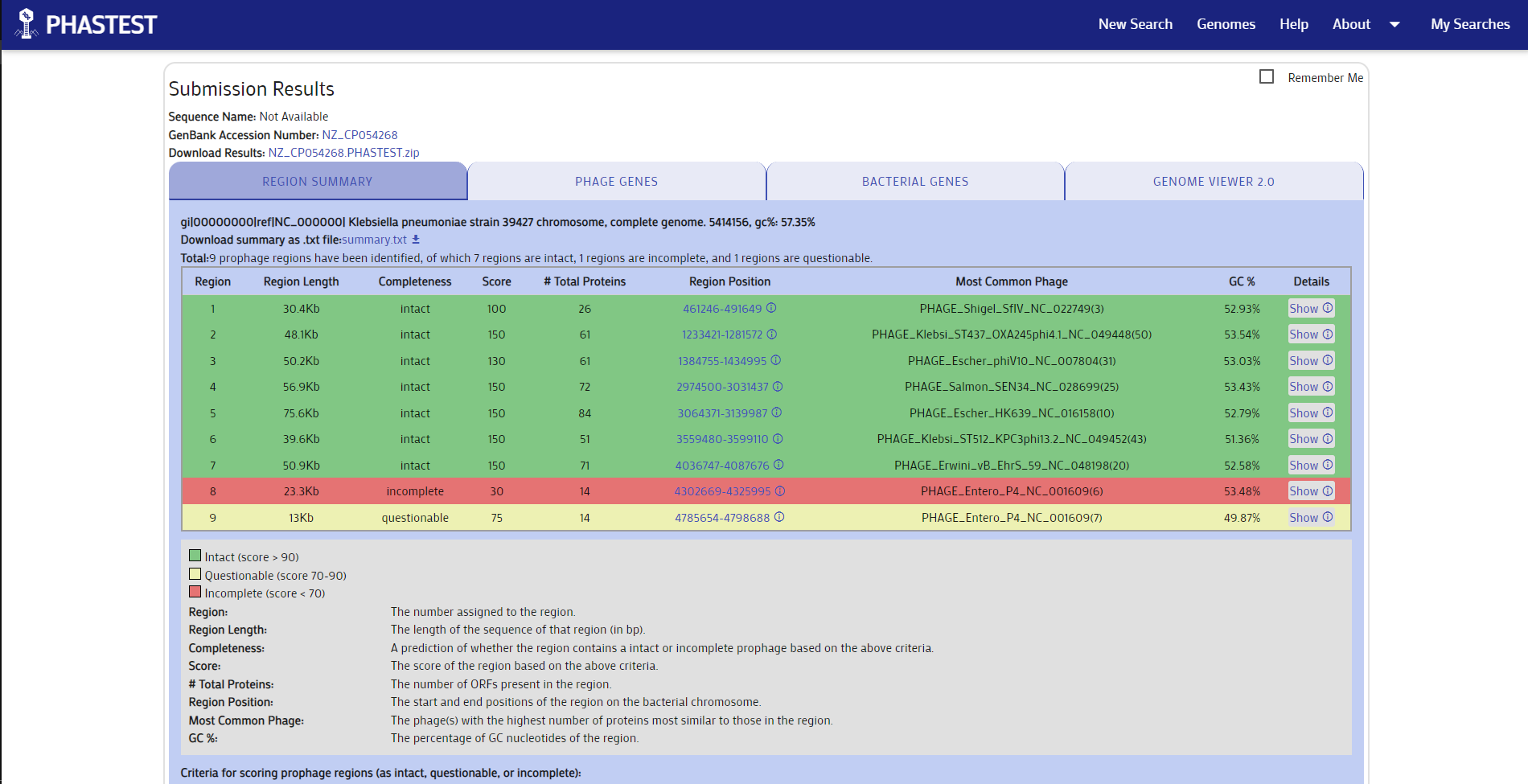The height and width of the screenshot is (784, 1528).
Task: Click the download icon beside summary.txt
Action: pos(416,240)
